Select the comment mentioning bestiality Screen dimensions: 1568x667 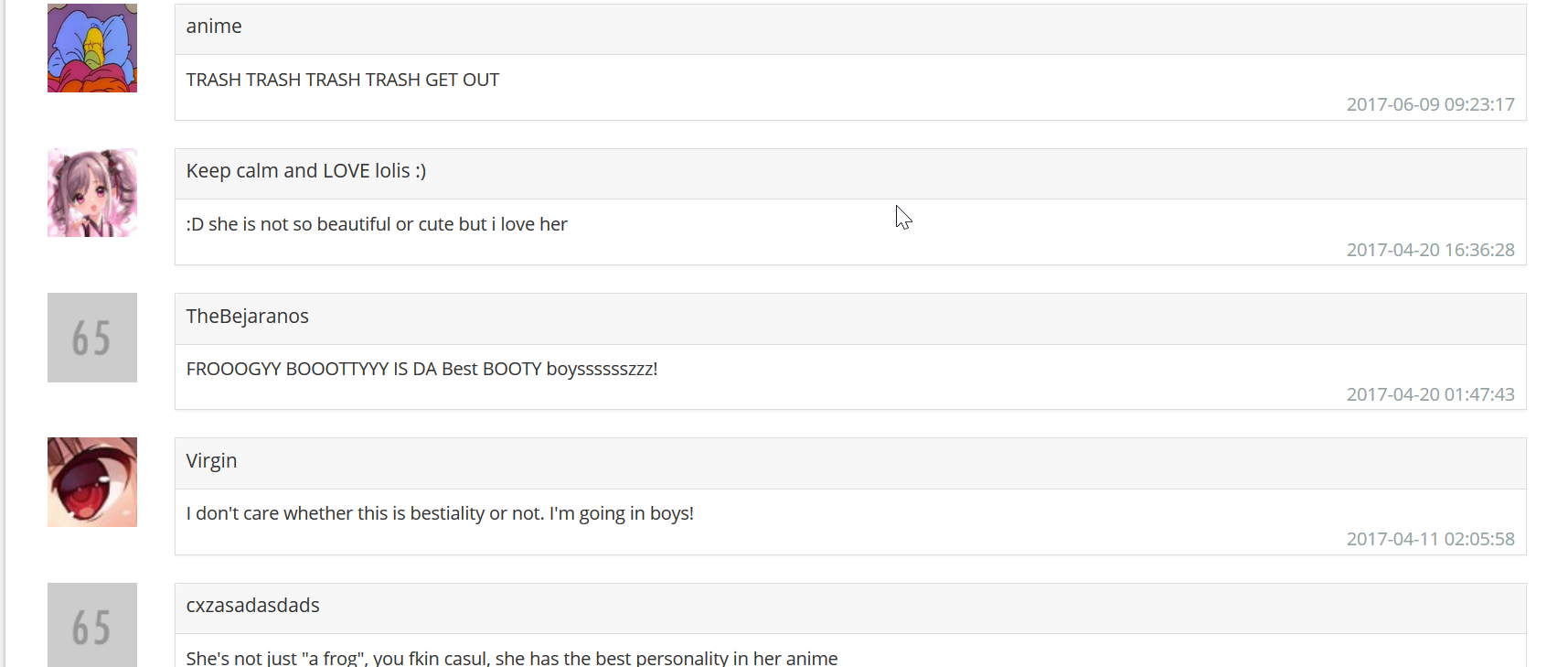(440, 514)
